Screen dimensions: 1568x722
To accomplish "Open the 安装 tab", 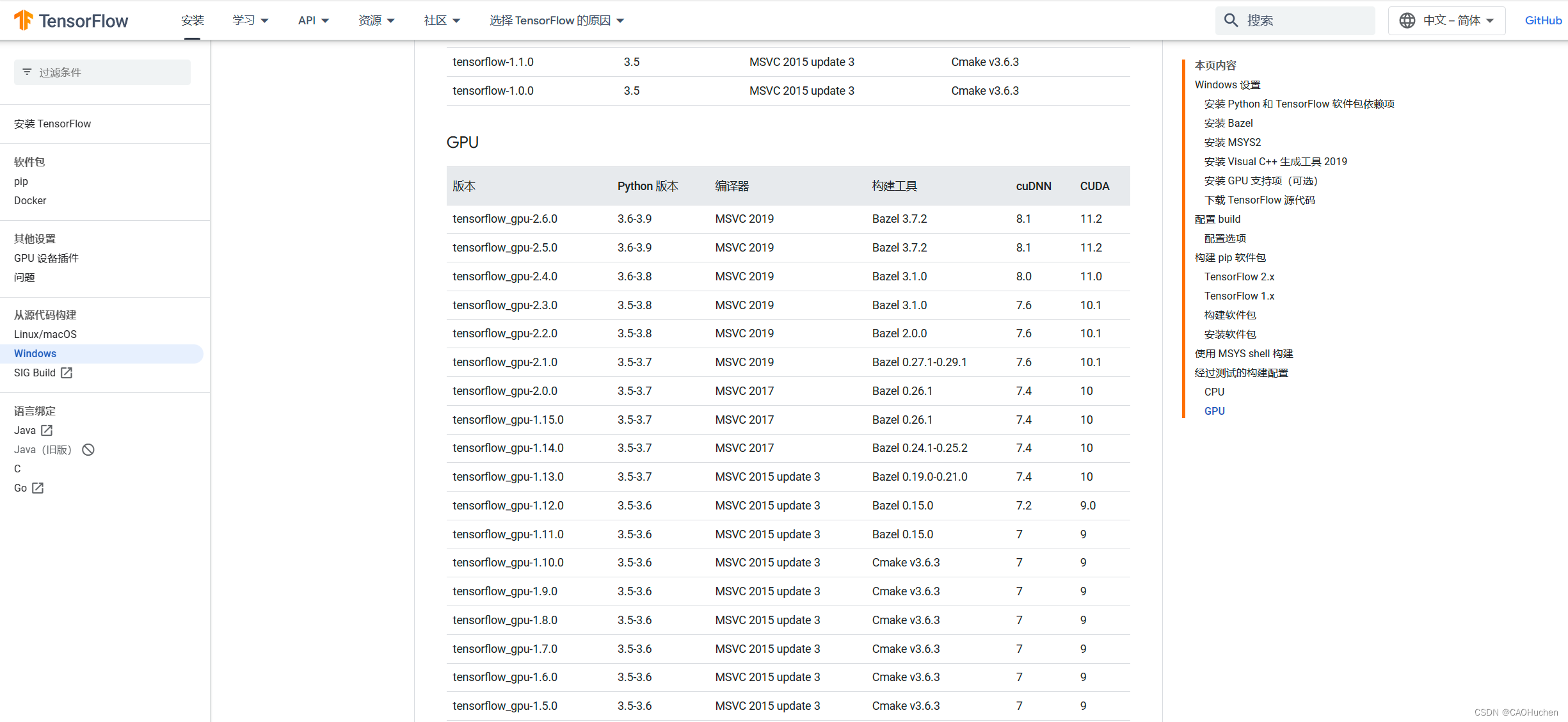I will click(193, 20).
